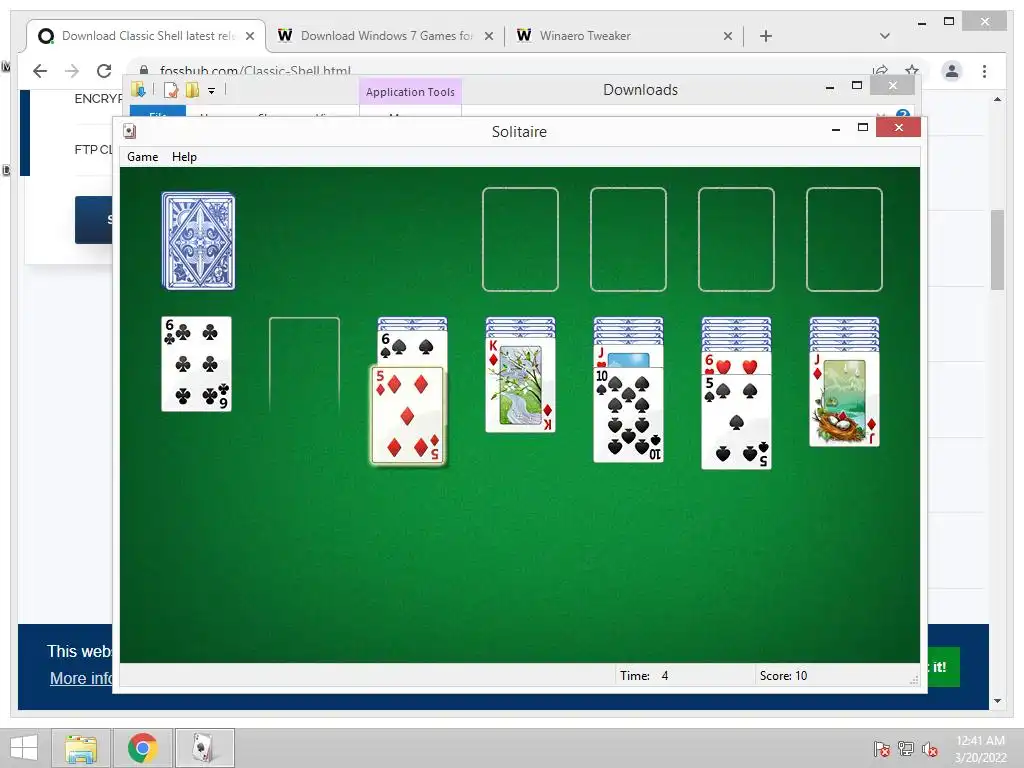Image resolution: width=1024 pixels, height=768 pixels.
Task: Minimize the Solitaire window
Action: click(835, 129)
